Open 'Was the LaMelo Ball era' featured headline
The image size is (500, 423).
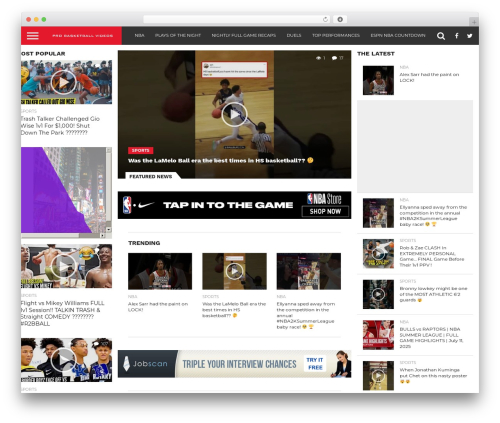click(220, 160)
